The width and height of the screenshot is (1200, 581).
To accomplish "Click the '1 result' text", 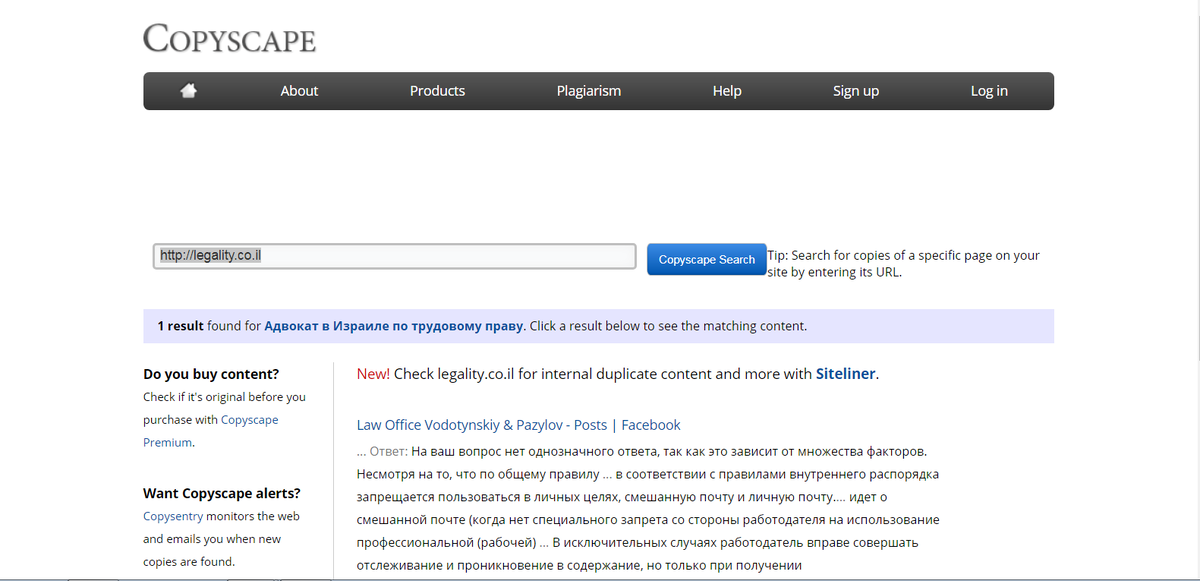I will tap(180, 326).
